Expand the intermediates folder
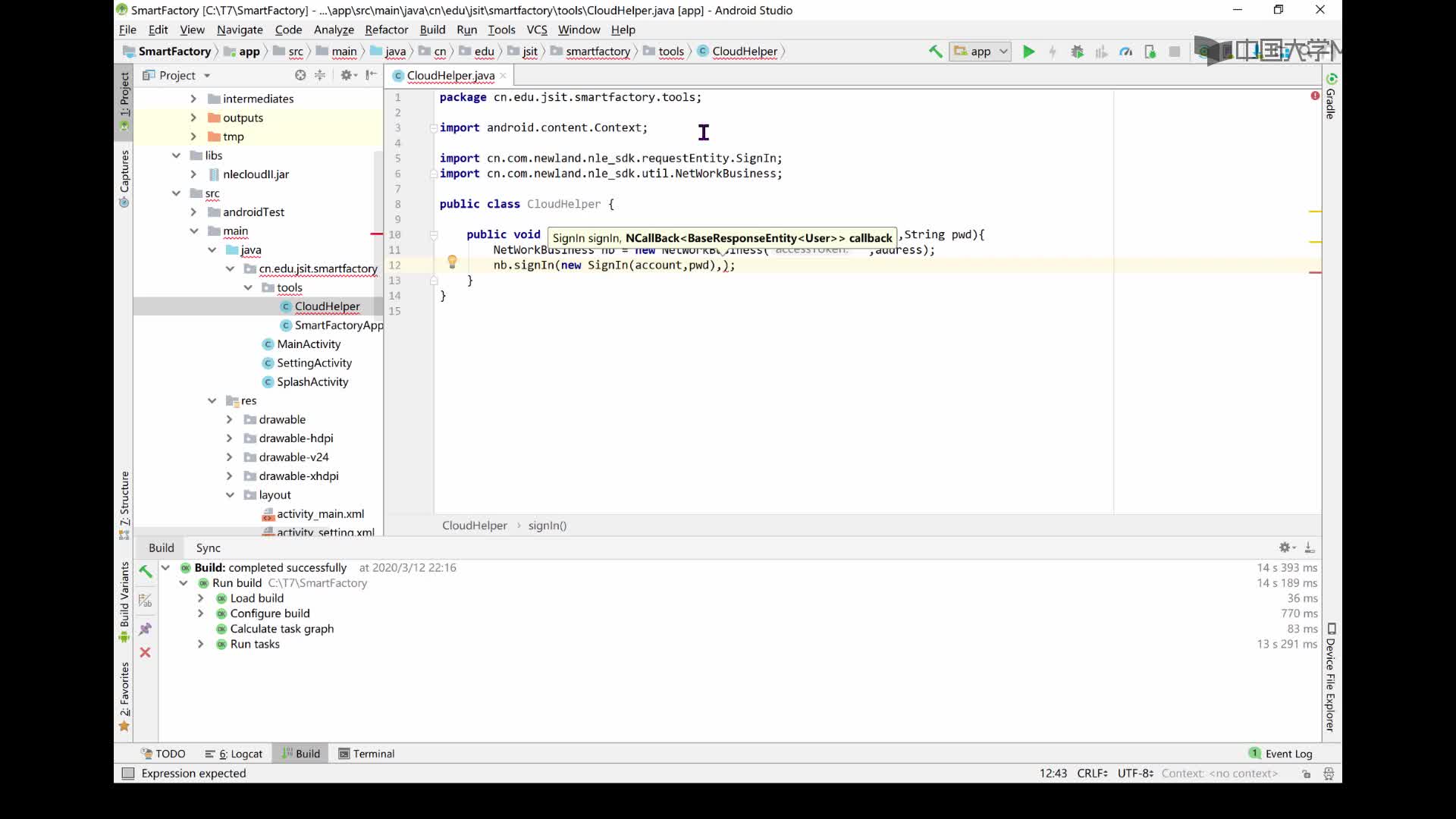This screenshot has width=1456, height=819. (193, 99)
